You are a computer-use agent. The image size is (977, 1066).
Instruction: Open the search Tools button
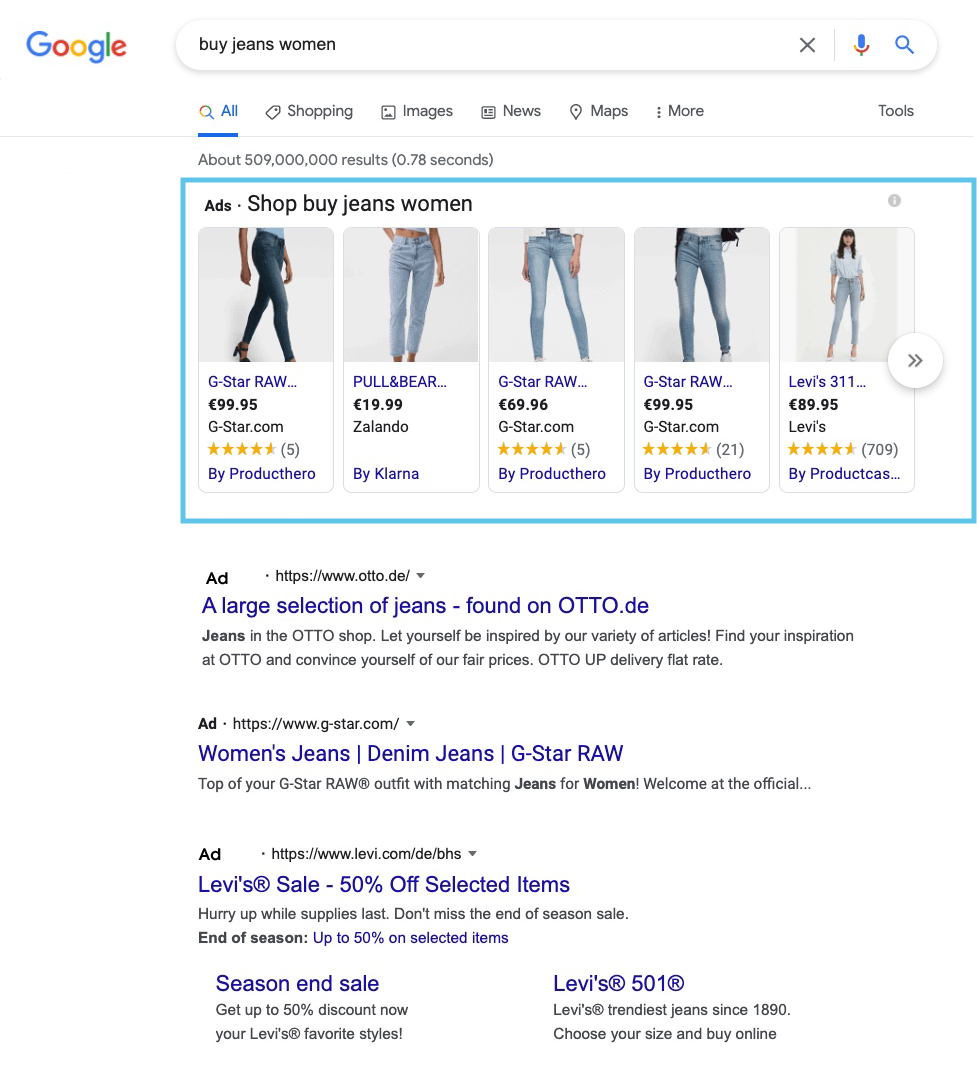[895, 111]
